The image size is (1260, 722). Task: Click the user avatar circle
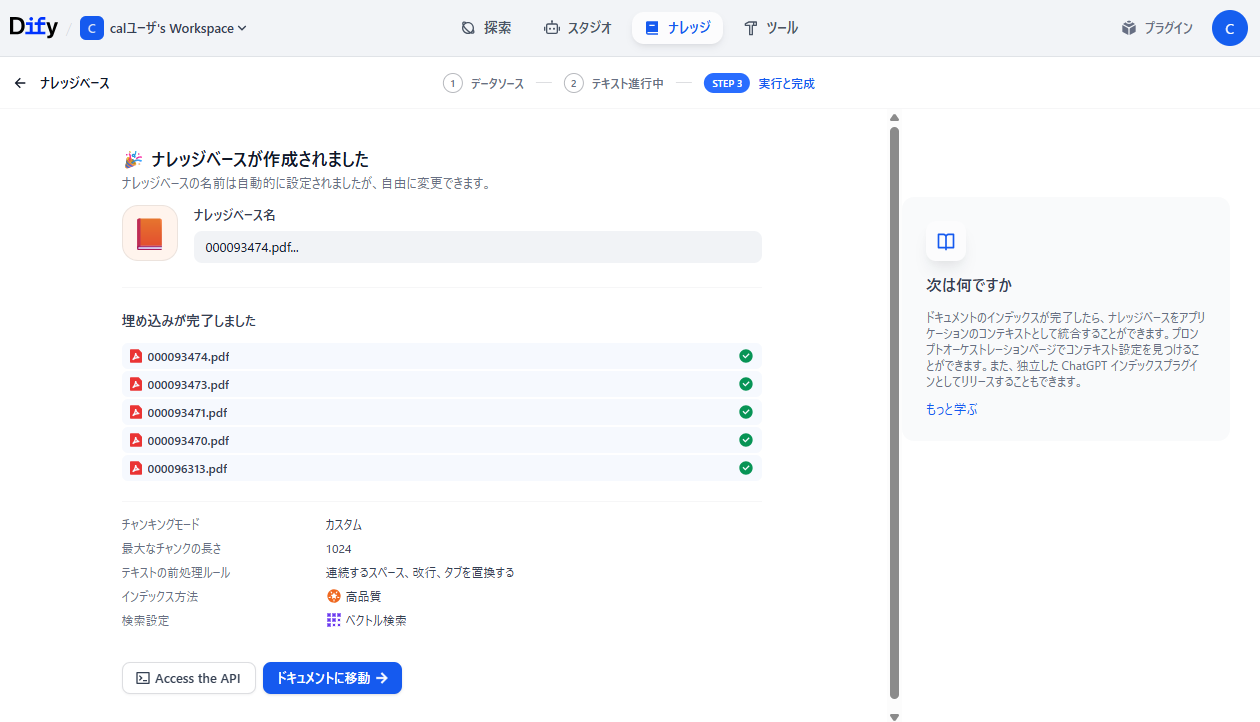click(1230, 28)
